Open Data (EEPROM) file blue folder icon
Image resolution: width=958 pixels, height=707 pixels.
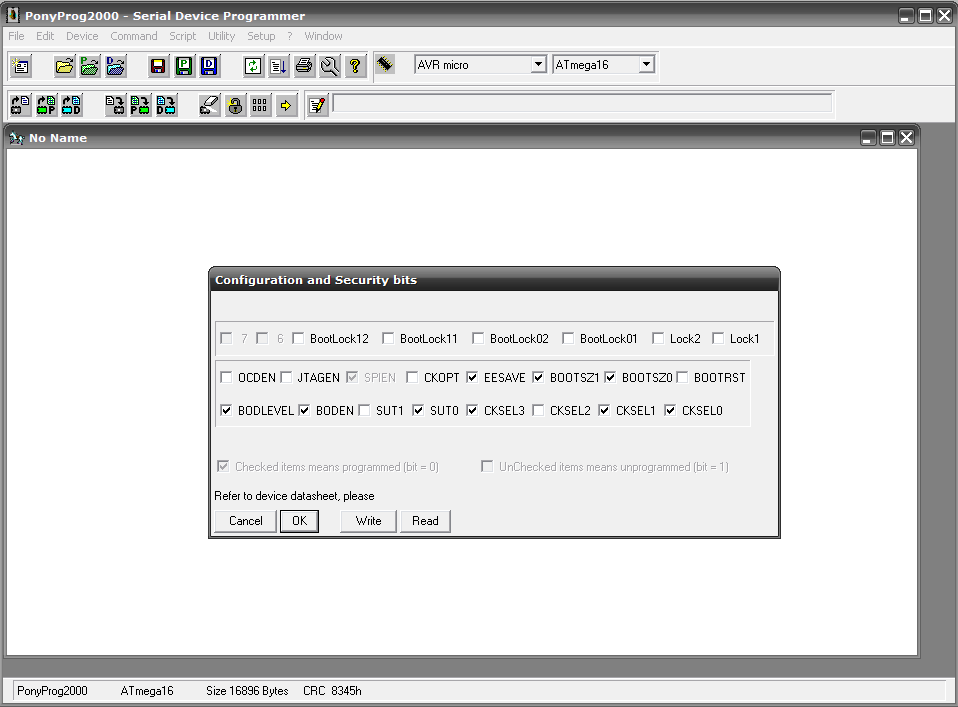coord(115,65)
